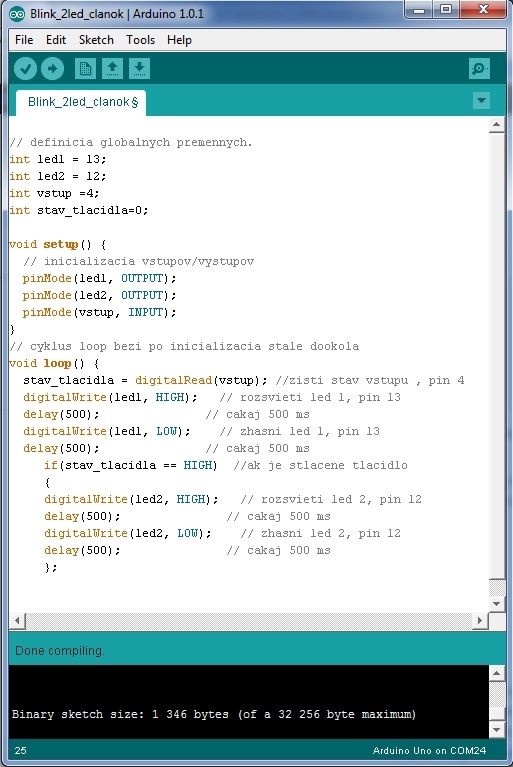Click 'digitalWrite(led1, HIGH);' statement
The width and height of the screenshot is (513, 767).
[x=110, y=397]
